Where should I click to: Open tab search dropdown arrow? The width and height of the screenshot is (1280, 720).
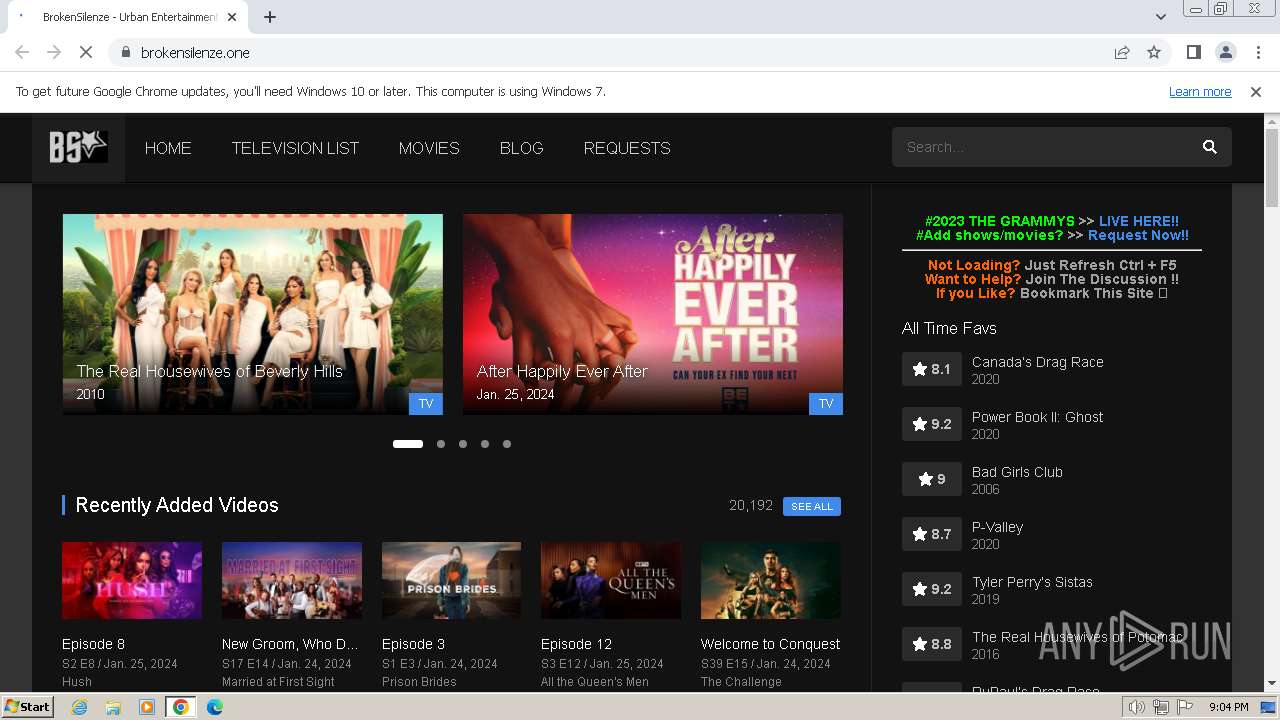[x=1160, y=17]
